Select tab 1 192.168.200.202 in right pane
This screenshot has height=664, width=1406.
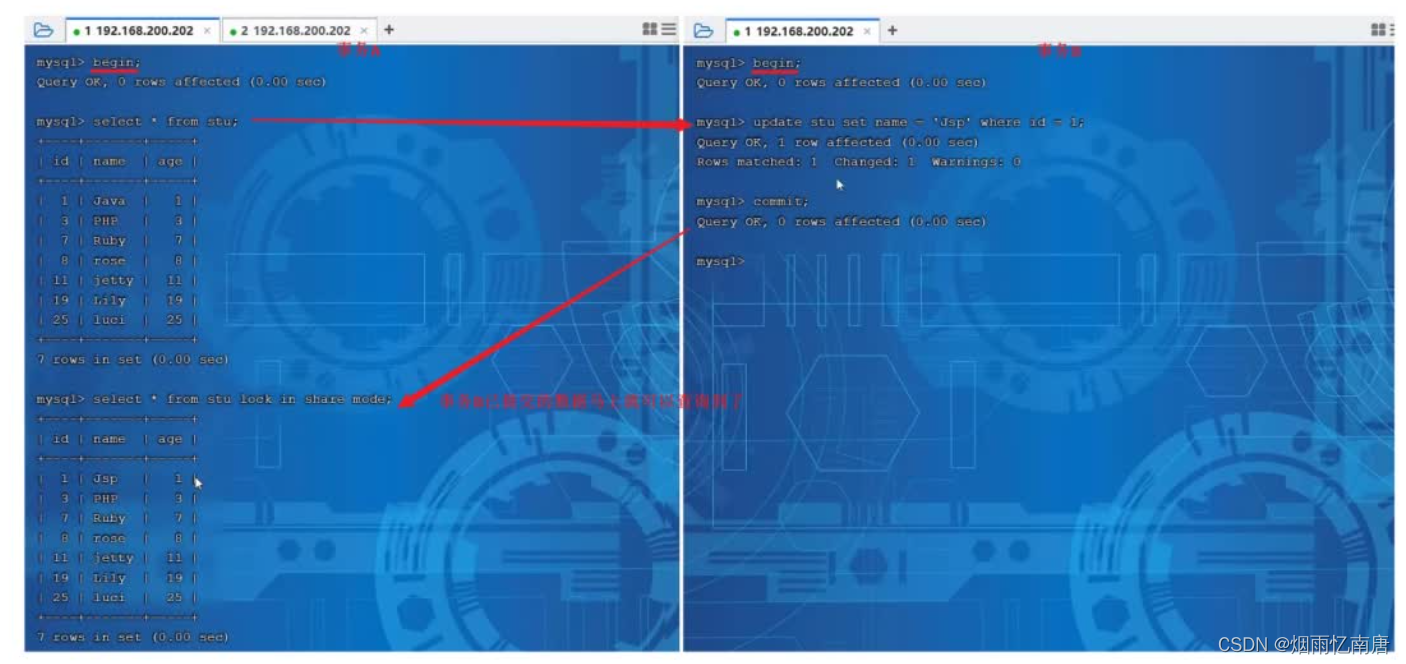click(802, 31)
